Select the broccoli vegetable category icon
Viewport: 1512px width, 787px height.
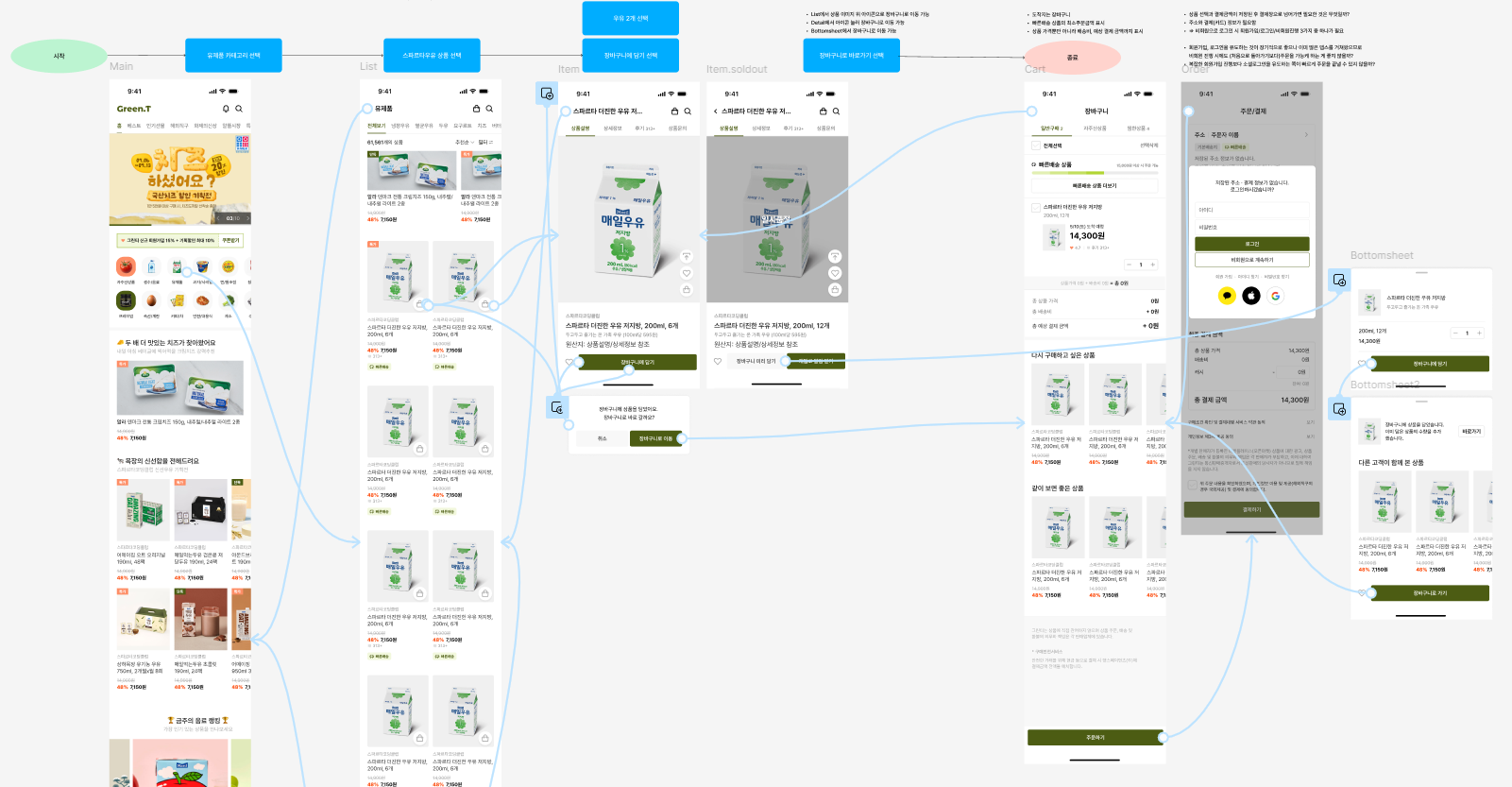click(x=228, y=300)
